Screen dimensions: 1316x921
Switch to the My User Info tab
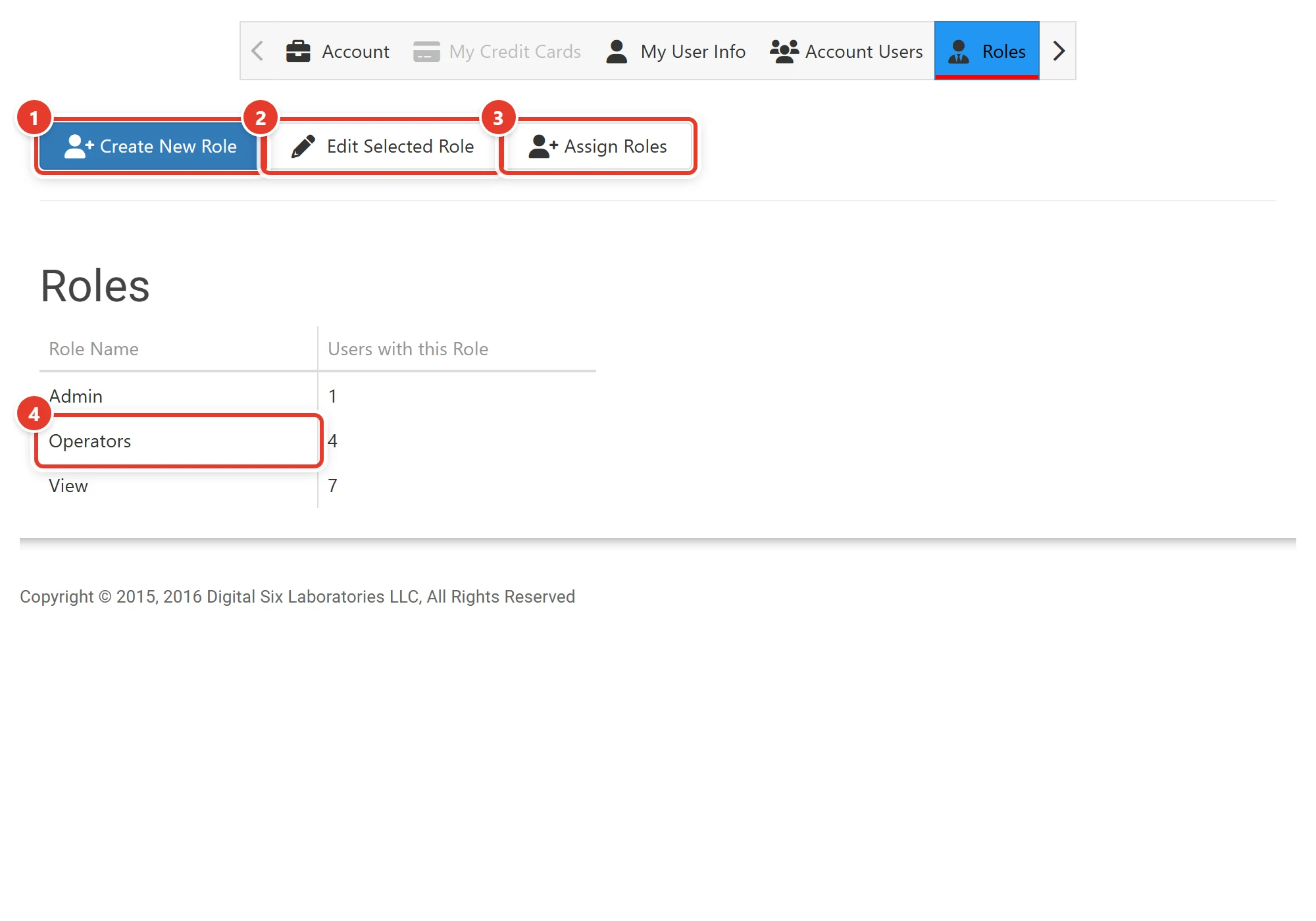pyautogui.click(x=676, y=51)
